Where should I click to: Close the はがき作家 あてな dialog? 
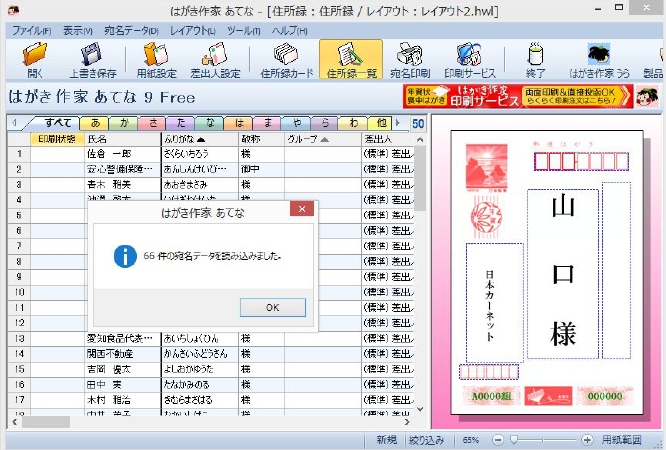[302, 209]
